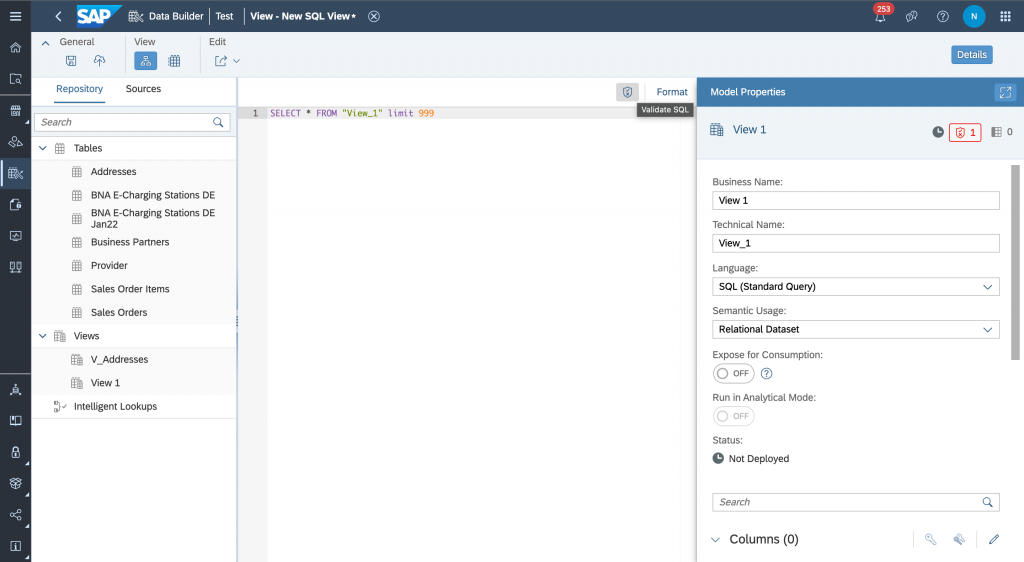The height and width of the screenshot is (562, 1024).
Task: Switch to graphical diagram view icon
Action: click(146, 61)
